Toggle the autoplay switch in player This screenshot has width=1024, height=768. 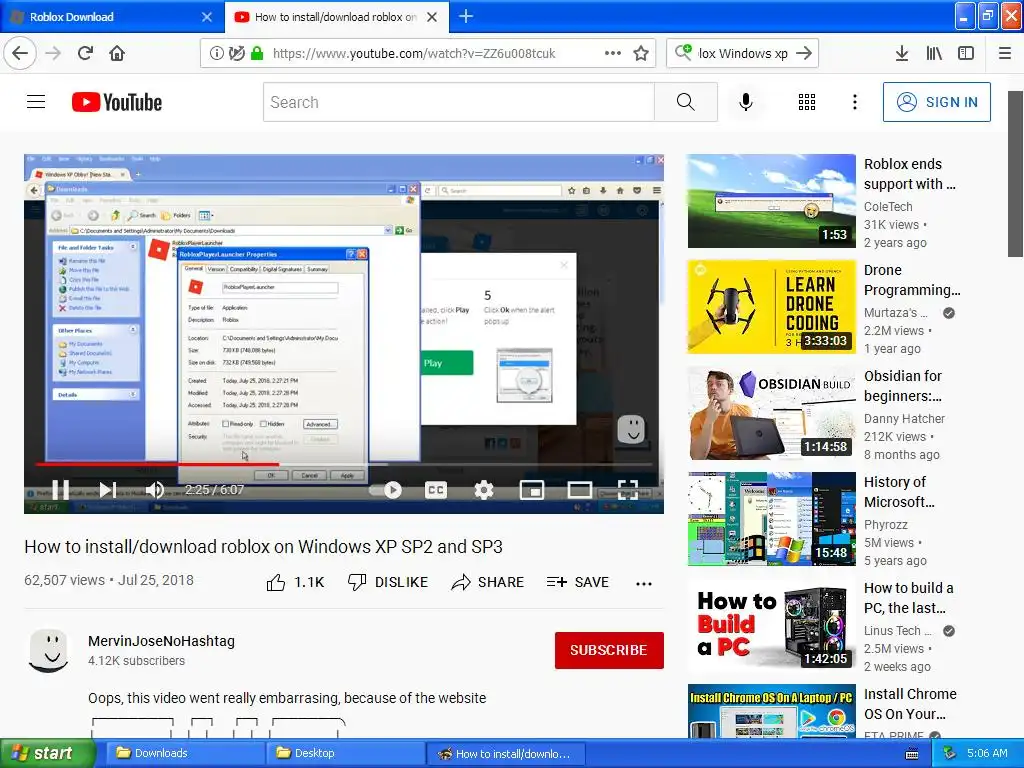385,490
